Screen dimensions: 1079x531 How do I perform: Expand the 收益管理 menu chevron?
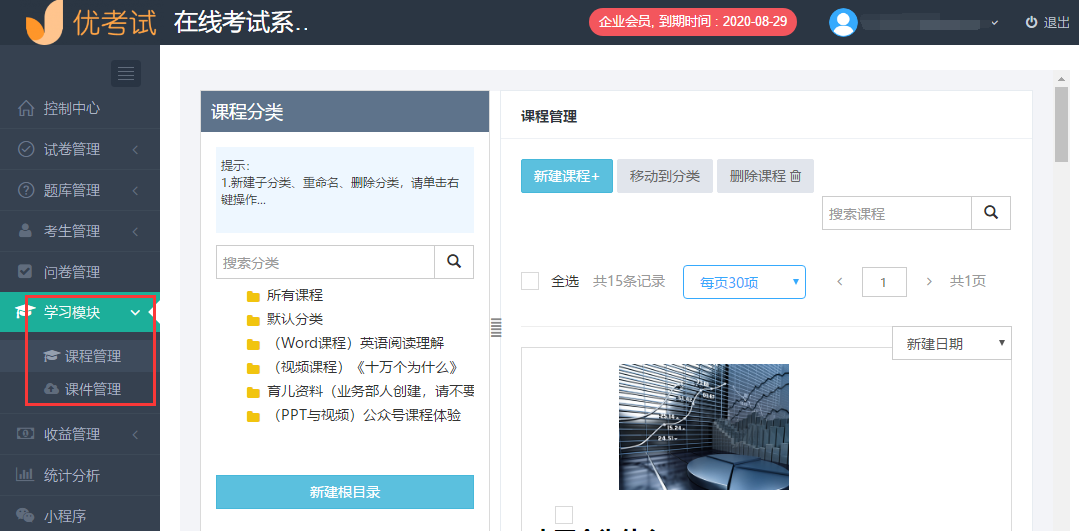tap(135, 434)
